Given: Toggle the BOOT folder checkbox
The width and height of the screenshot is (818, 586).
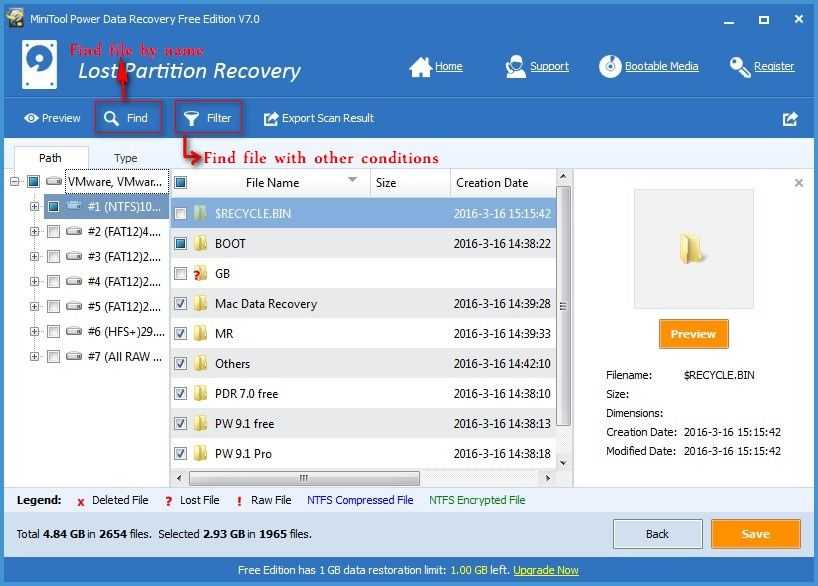Looking at the screenshot, I should coord(181,244).
